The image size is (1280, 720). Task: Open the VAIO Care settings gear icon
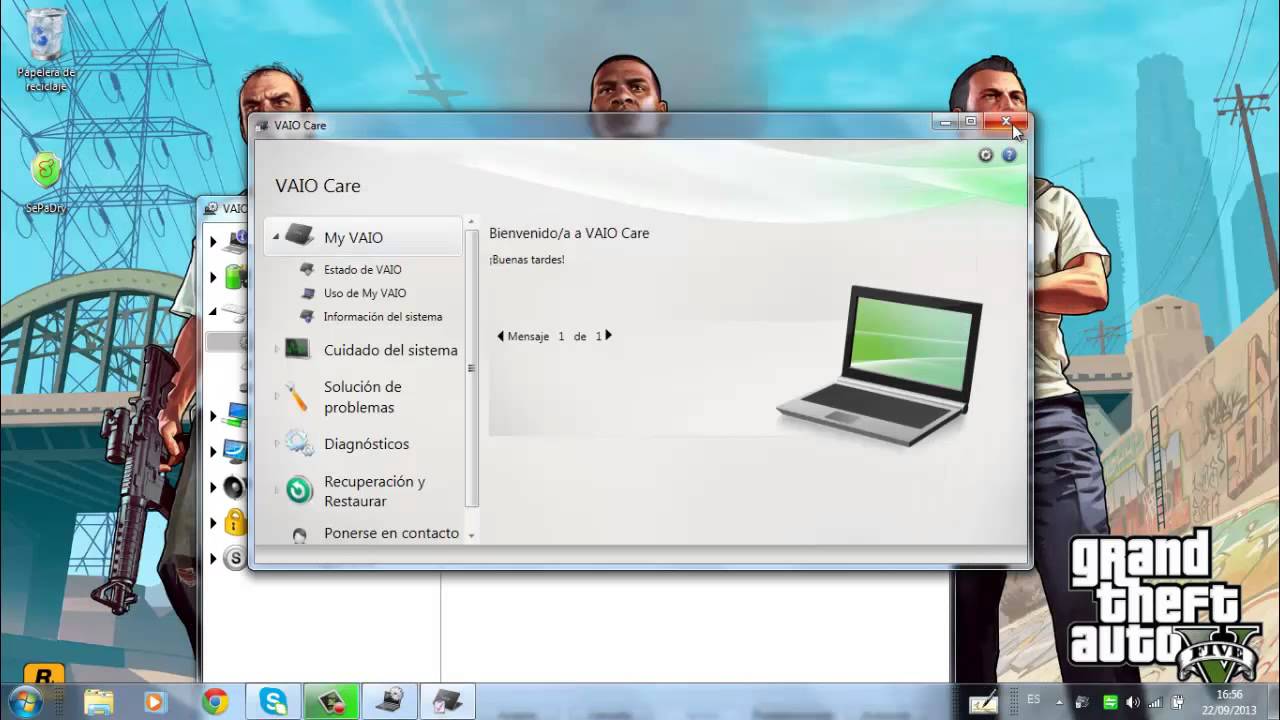pos(986,155)
